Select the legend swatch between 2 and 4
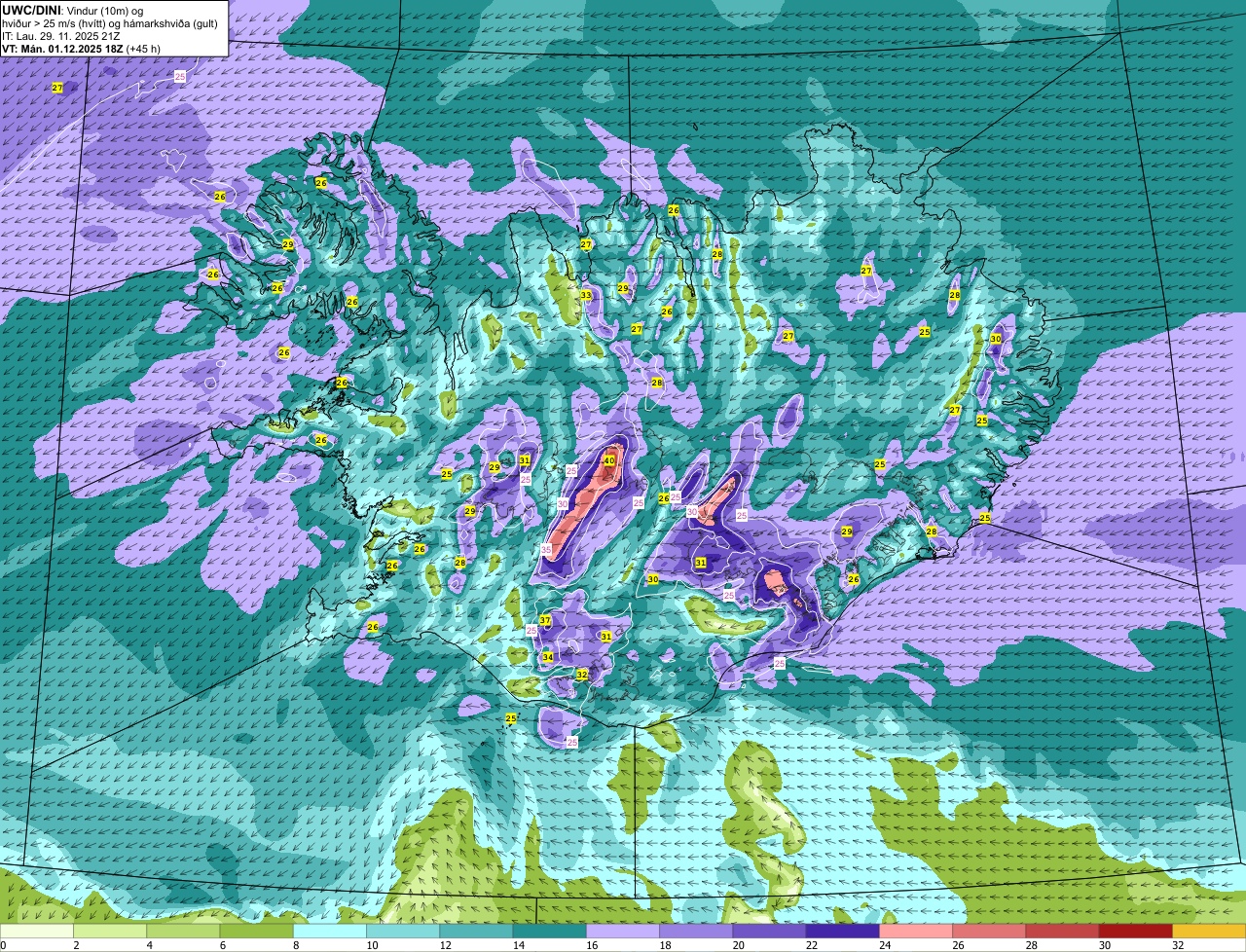Viewport: 1246px width, 952px height. point(110,932)
